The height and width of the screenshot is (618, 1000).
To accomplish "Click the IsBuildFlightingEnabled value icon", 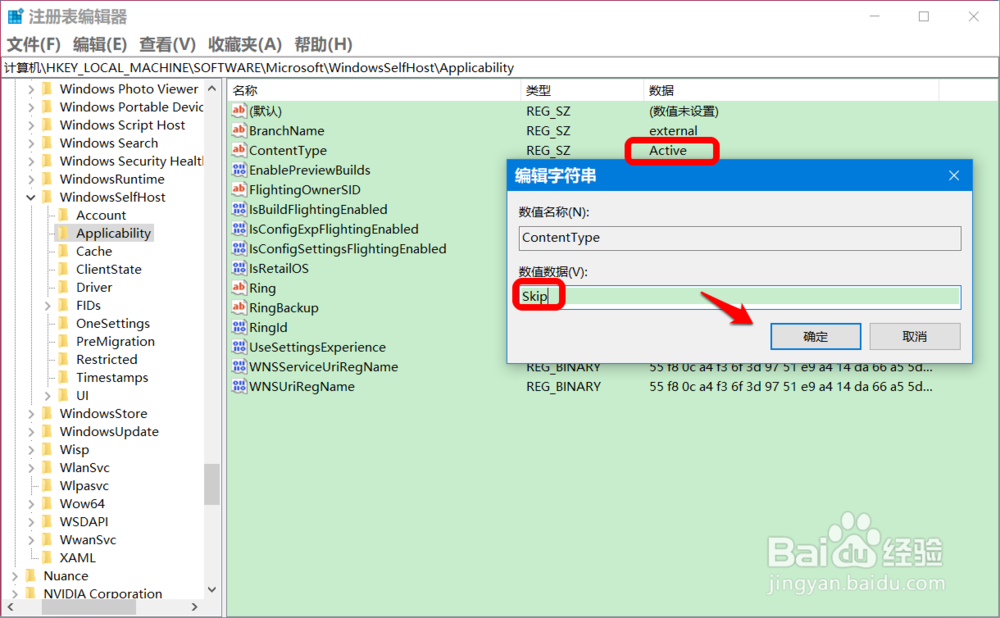I will point(239,209).
